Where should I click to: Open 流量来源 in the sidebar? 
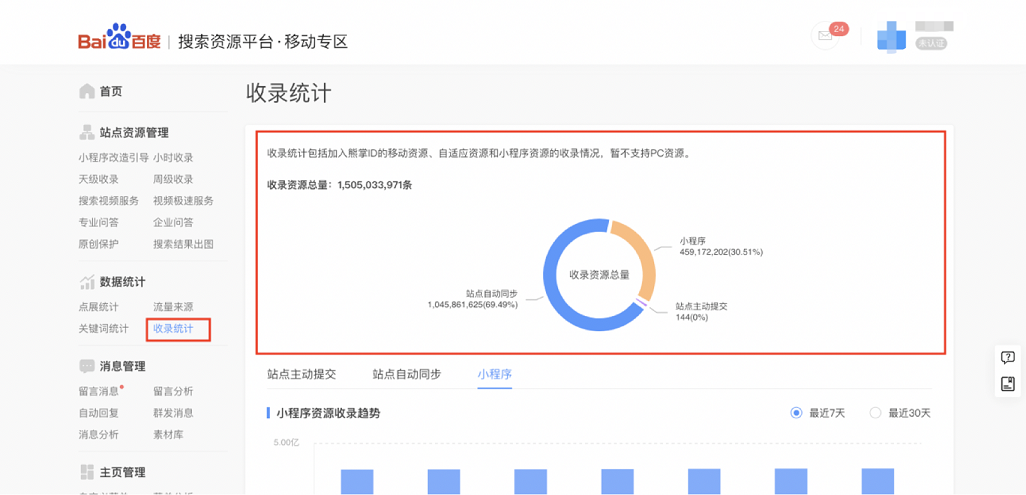pos(173,307)
